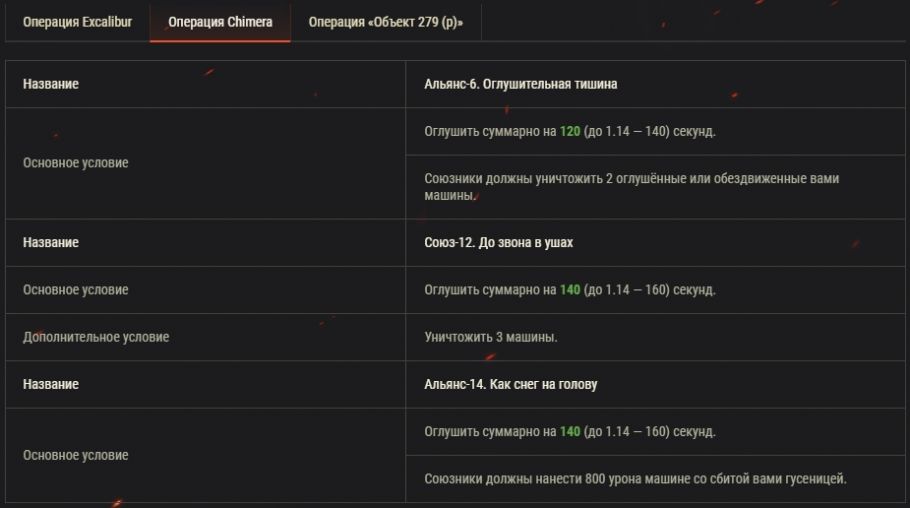910x508 pixels.
Task: Select the Уничтожить 3 машины cell
Action: [x=491, y=337]
